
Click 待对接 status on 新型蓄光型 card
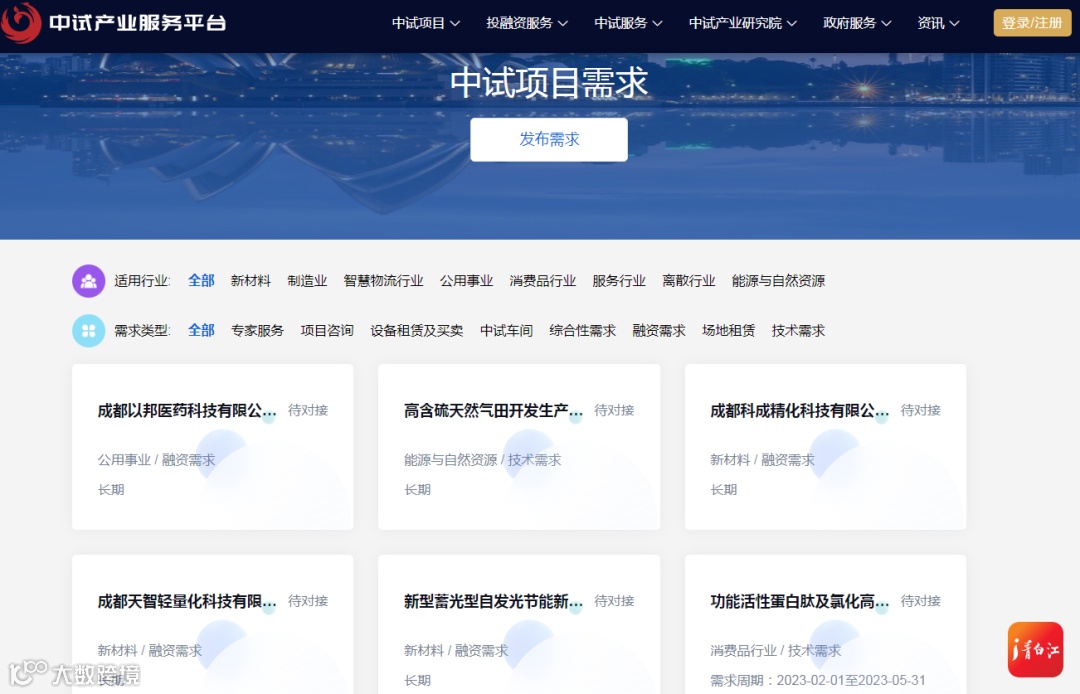click(x=614, y=601)
